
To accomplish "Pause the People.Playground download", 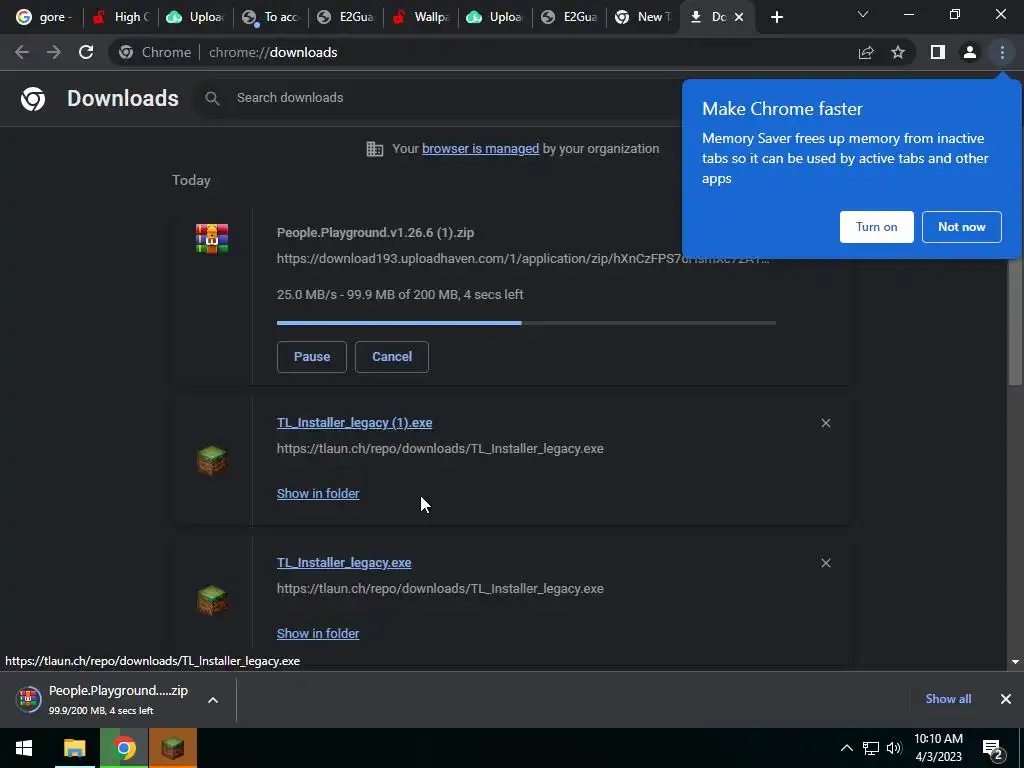I will pyautogui.click(x=312, y=357).
